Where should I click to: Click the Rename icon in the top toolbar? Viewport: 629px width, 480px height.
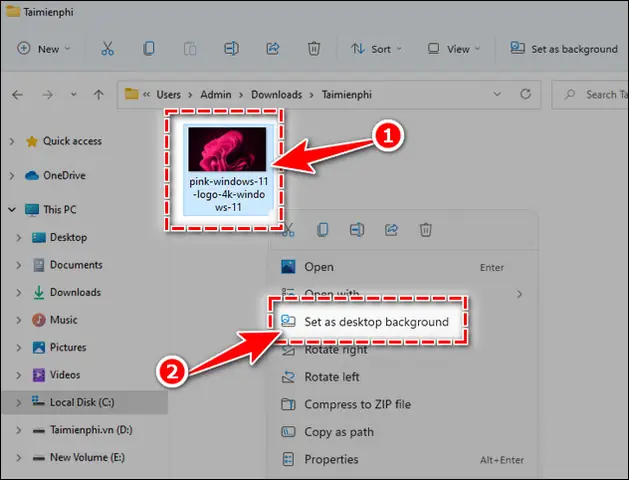tap(231, 49)
